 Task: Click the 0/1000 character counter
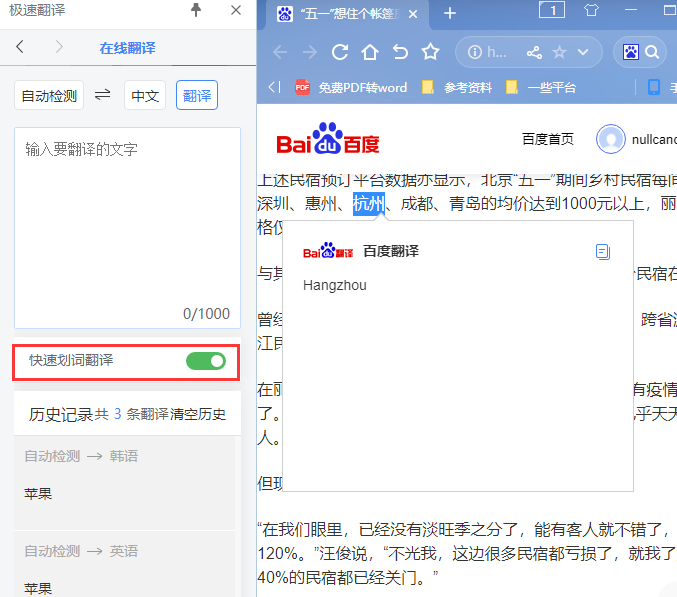point(206,314)
